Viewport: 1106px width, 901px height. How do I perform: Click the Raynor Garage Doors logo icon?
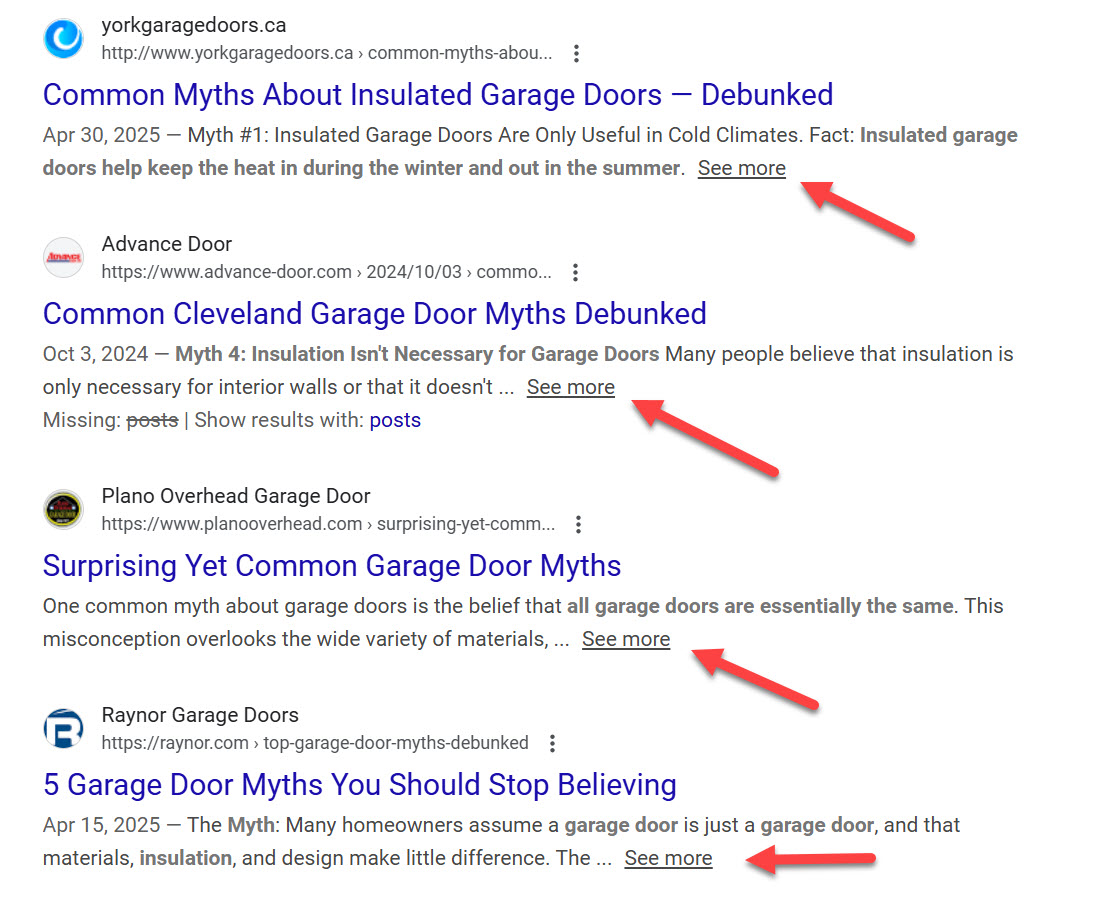click(63, 728)
